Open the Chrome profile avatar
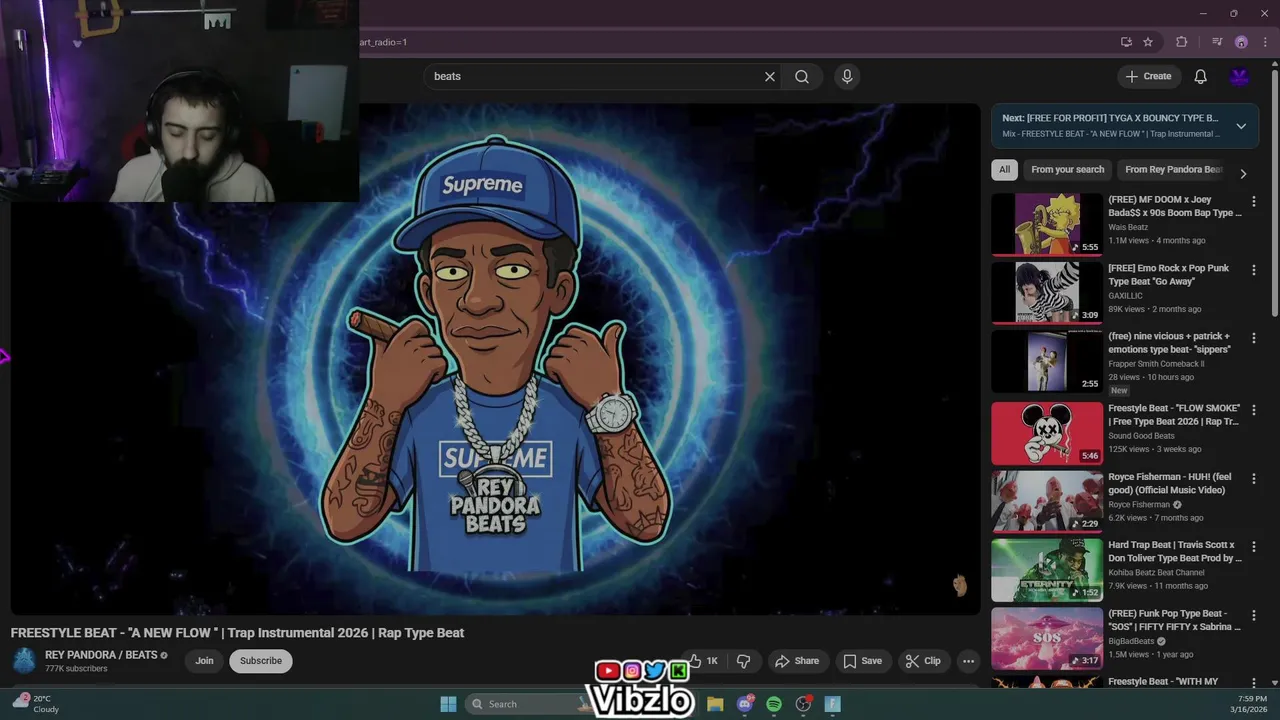The image size is (1280, 720). click(x=1241, y=42)
